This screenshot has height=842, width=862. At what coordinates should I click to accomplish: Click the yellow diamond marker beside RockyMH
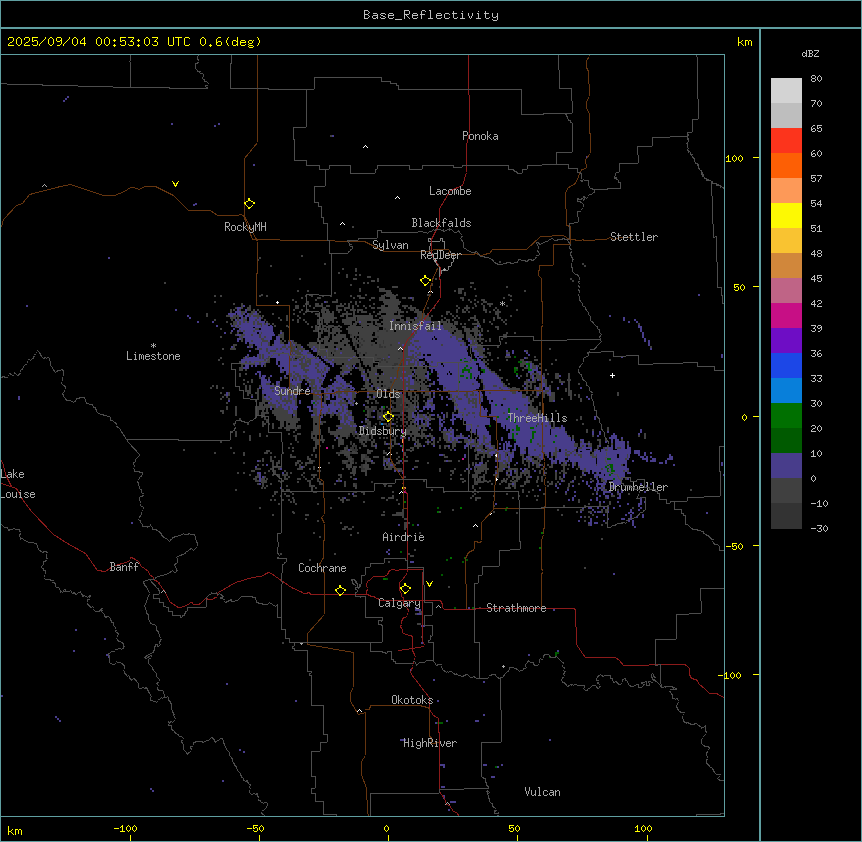click(x=250, y=204)
